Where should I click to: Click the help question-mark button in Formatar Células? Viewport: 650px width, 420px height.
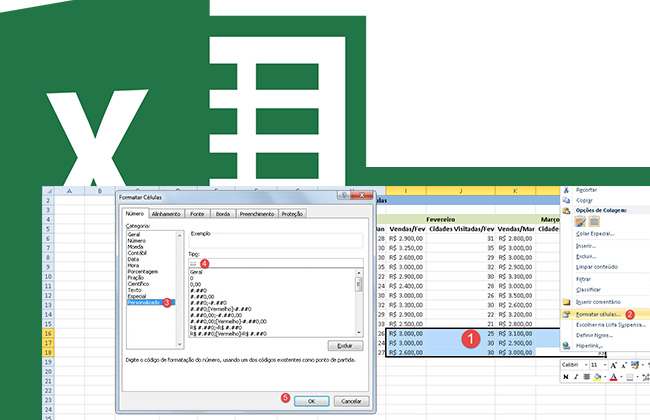point(343,195)
